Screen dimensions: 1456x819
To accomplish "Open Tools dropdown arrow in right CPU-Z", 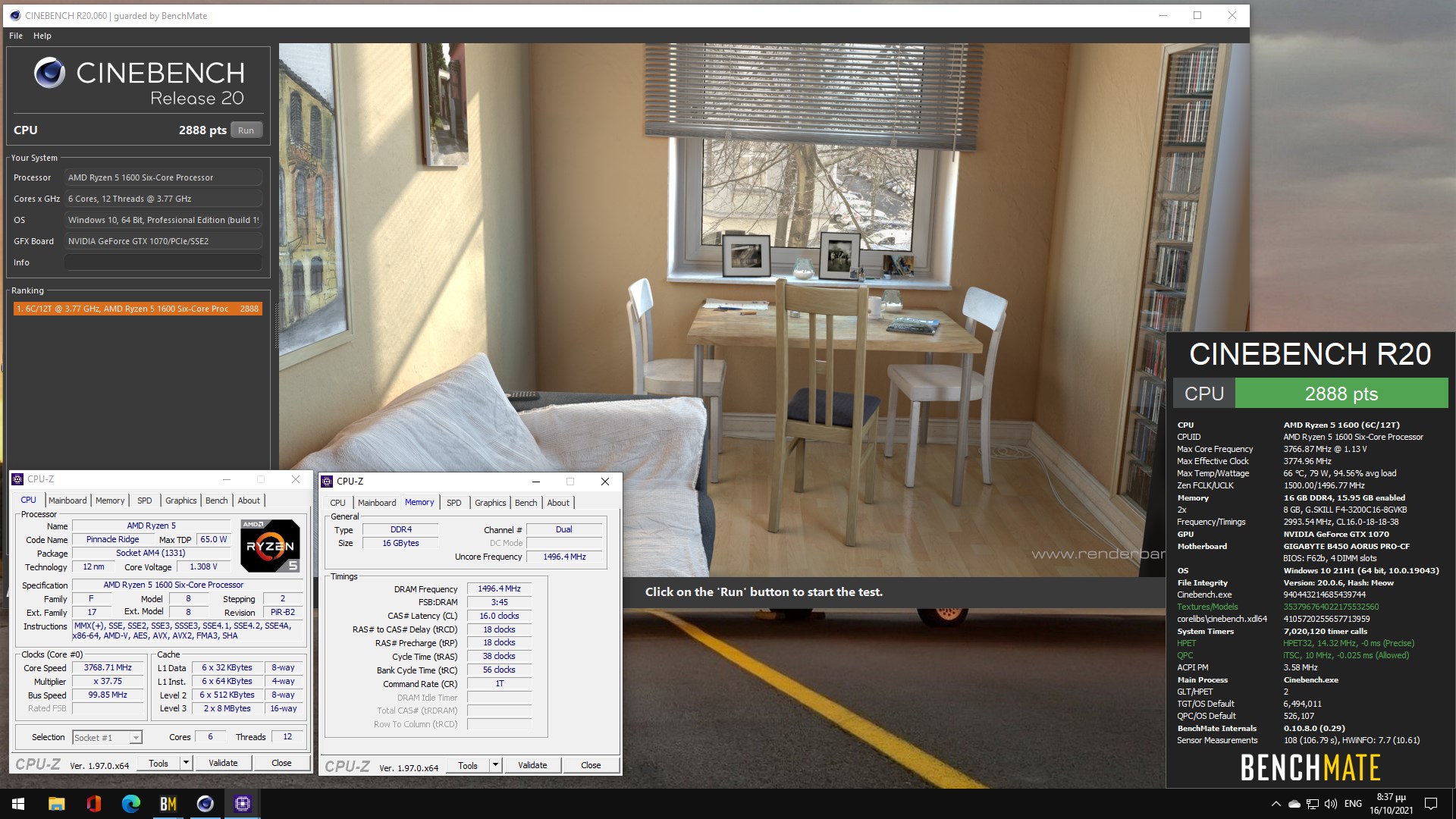I will pos(495,766).
